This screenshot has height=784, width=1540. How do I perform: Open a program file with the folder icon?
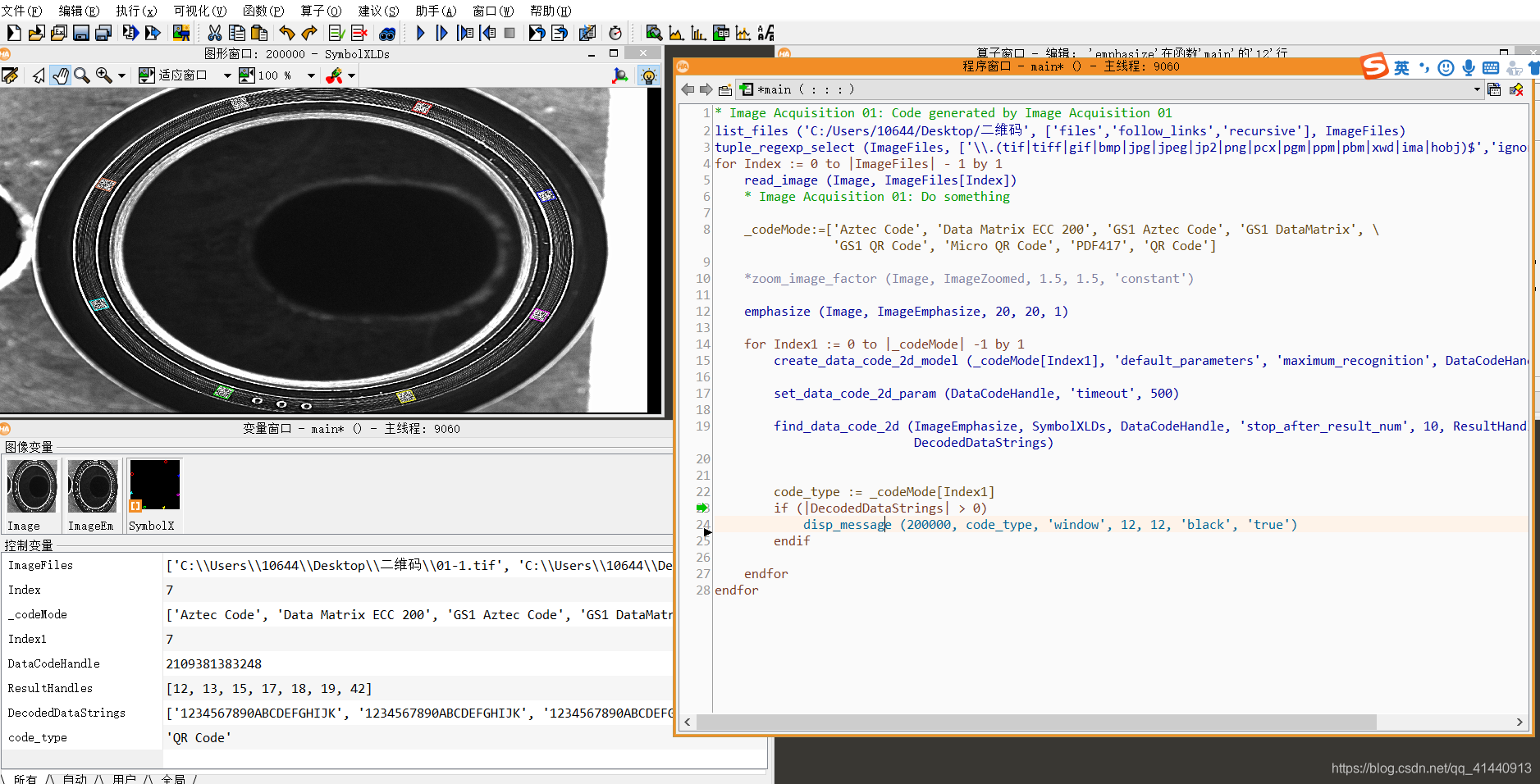point(36,33)
